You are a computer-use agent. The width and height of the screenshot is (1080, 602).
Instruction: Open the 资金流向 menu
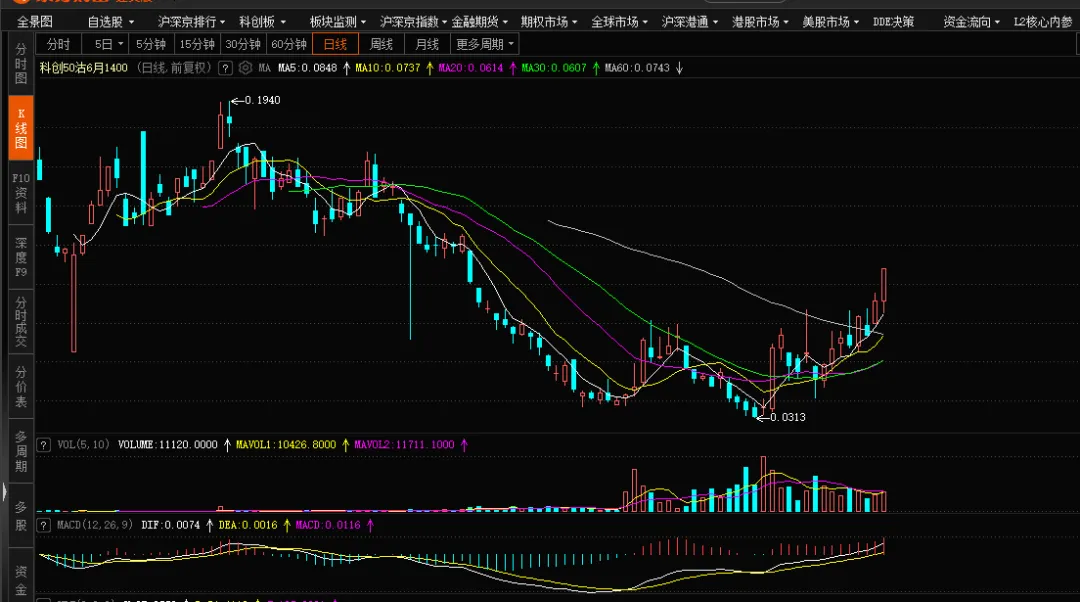point(971,22)
